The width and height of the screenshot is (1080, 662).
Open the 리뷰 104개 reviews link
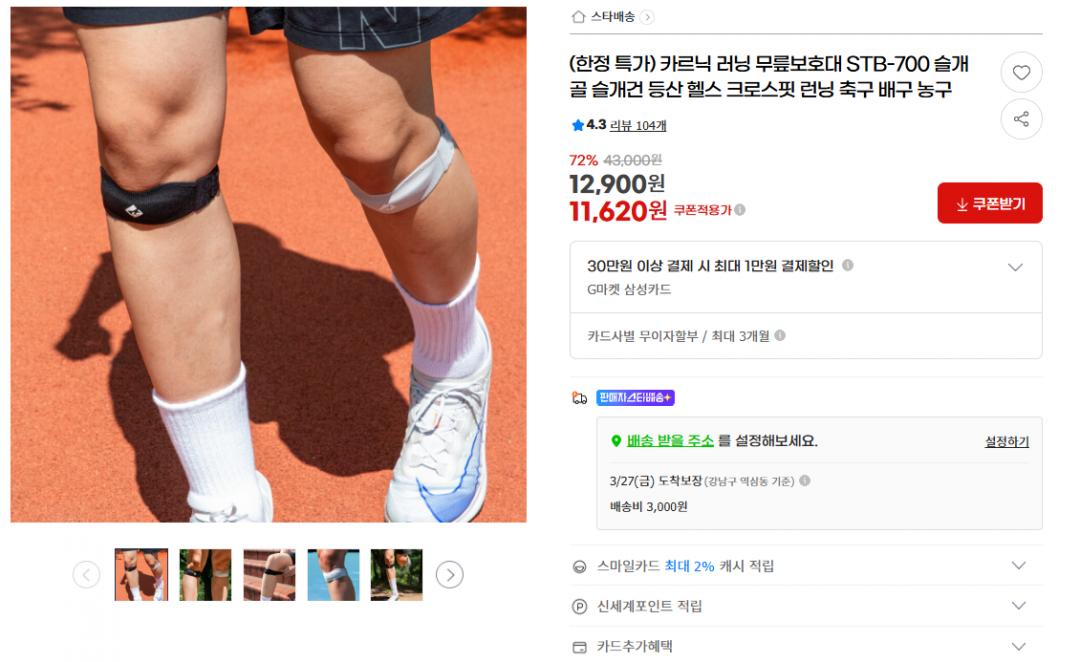point(638,125)
